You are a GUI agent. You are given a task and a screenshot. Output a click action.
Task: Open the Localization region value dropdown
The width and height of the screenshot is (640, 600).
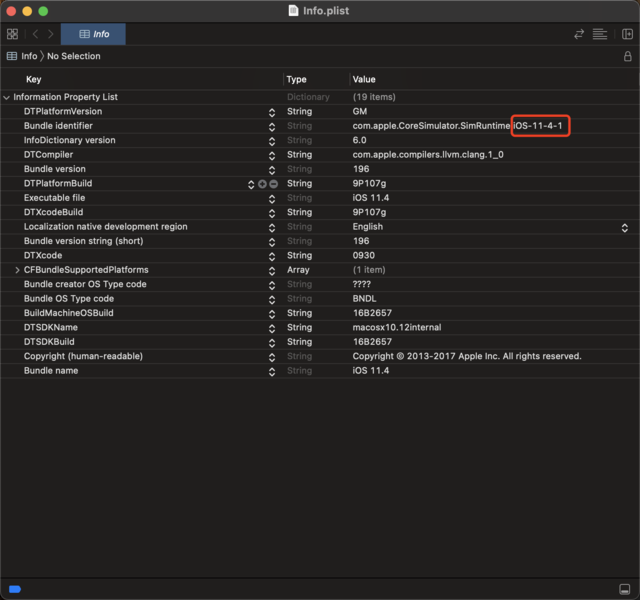coord(625,227)
